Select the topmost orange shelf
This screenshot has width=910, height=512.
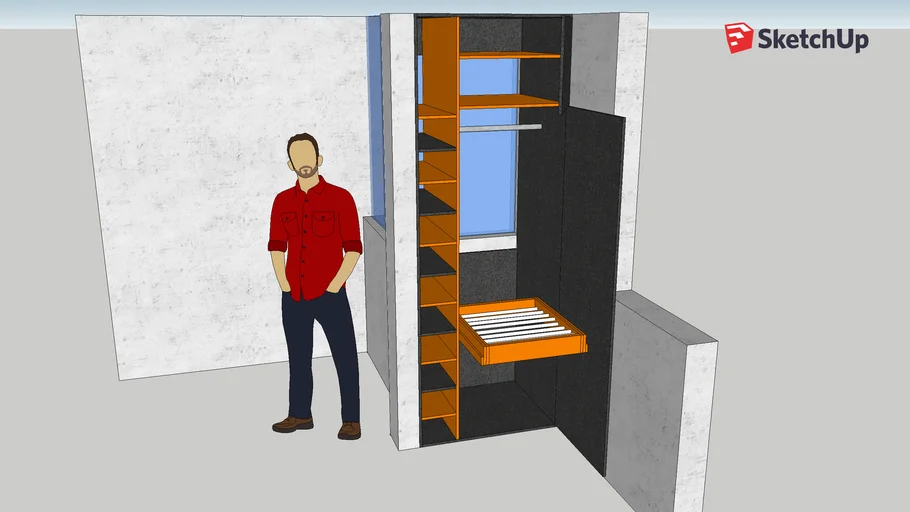[510, 55]
